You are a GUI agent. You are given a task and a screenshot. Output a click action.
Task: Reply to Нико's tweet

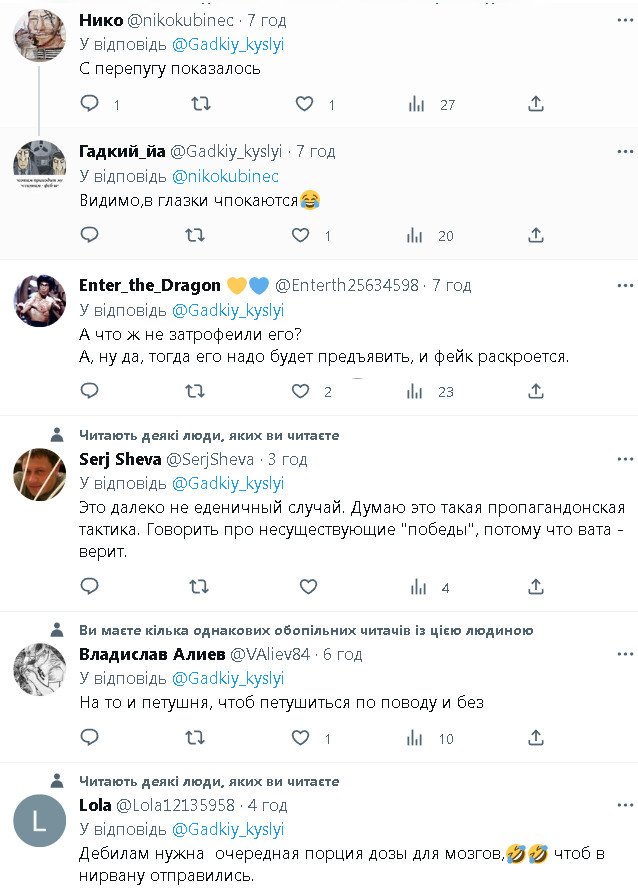pos(90,104)
